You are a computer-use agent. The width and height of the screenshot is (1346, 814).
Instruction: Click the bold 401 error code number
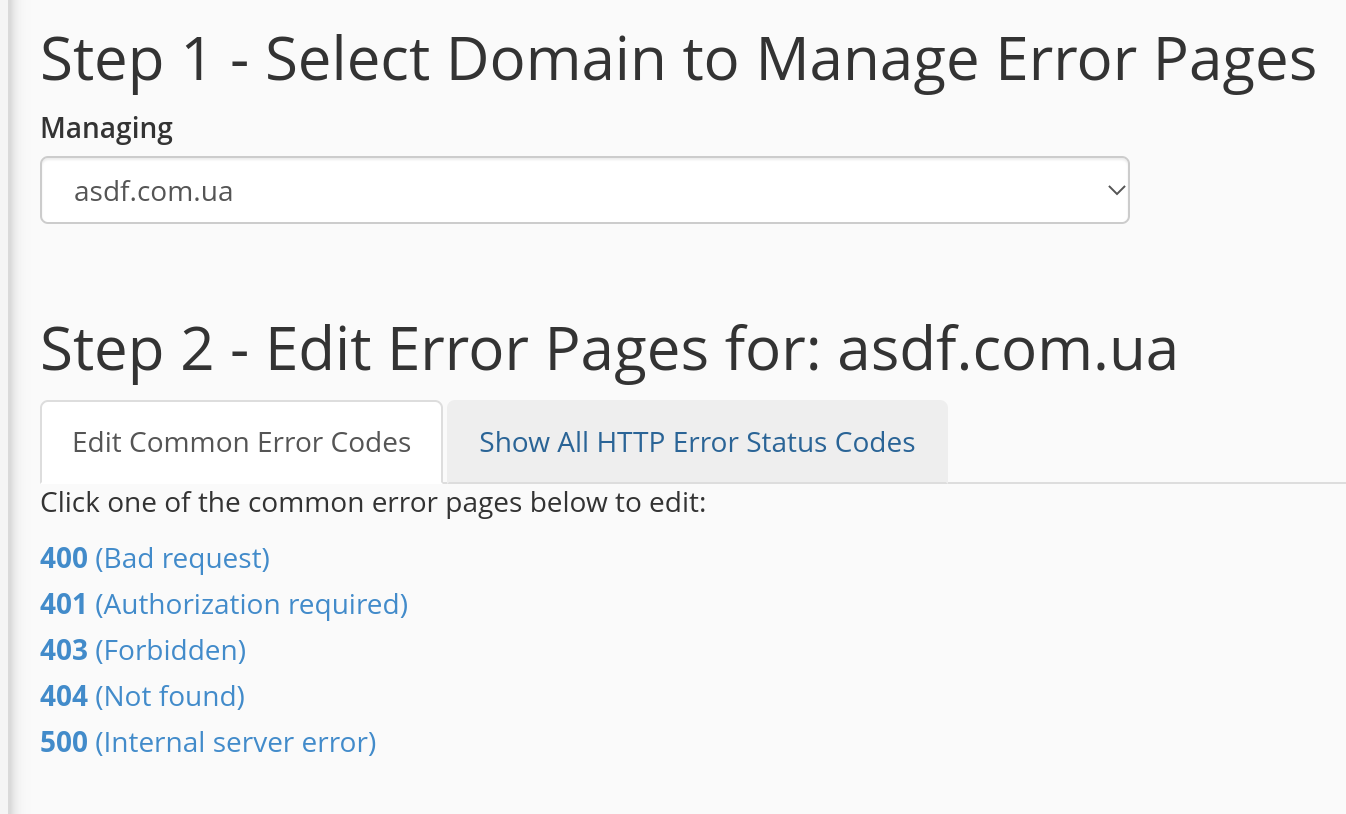click(64, 604)
